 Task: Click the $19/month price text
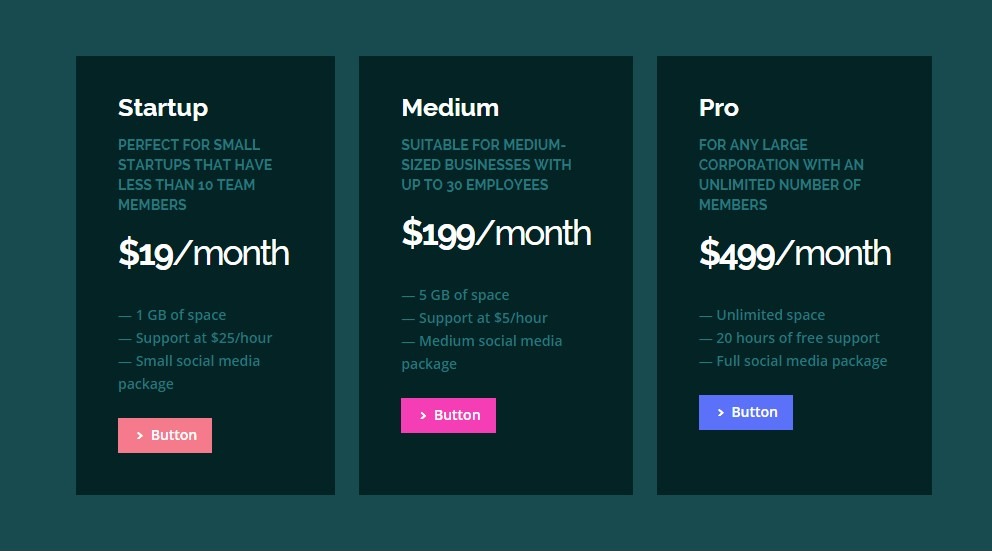pyautogui.click(x=204, y=253)
